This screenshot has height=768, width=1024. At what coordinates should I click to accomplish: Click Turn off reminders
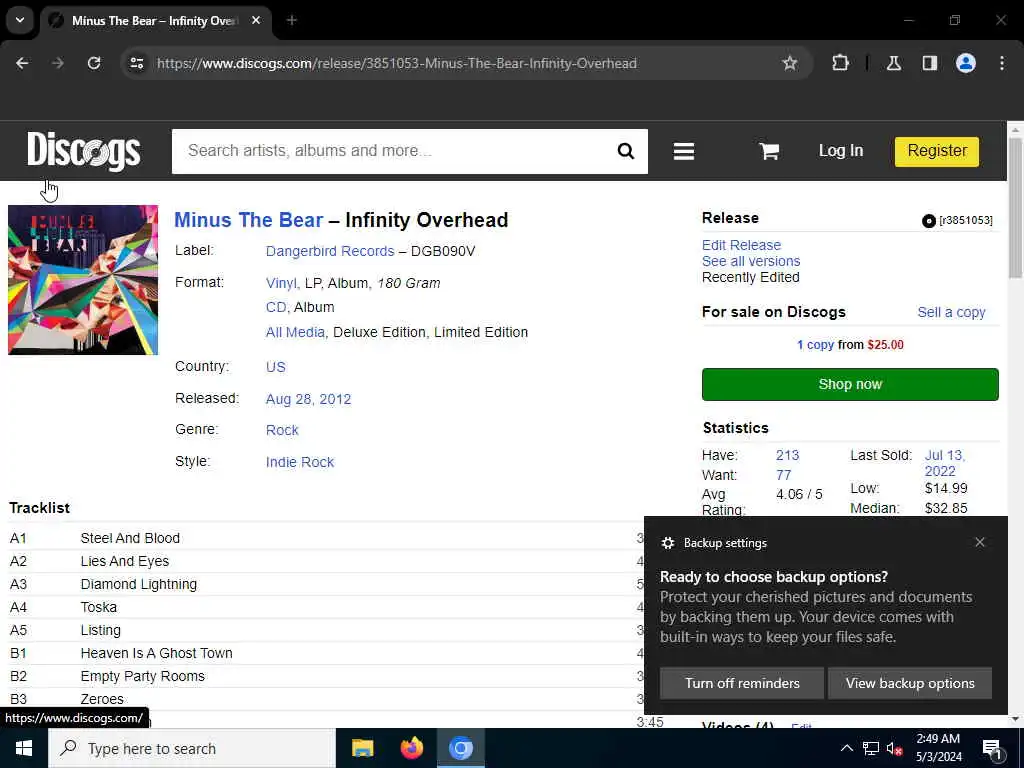[741, 683]
